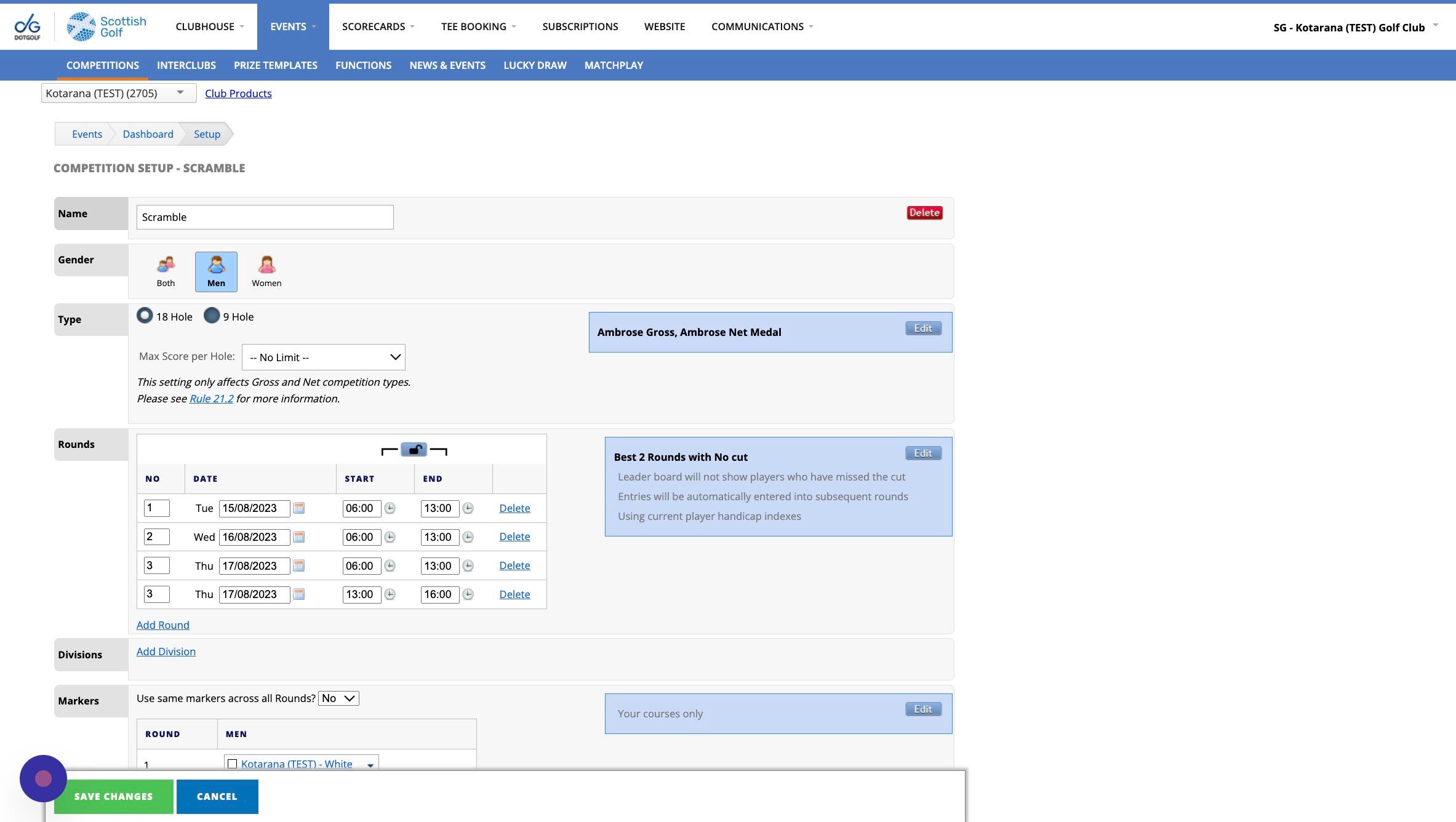Click the competition Name input field
The image size is (1456, 822).
tap(265, 217)
